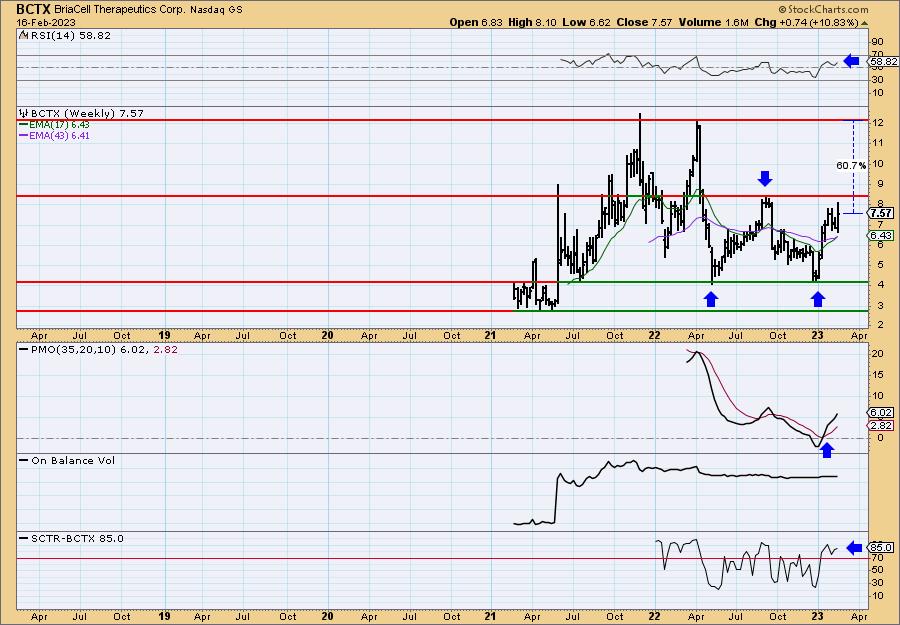Viewport: 900px width, 625px height.
Task: Click the 7.57 last price tag
Action: tap(882, 213)
